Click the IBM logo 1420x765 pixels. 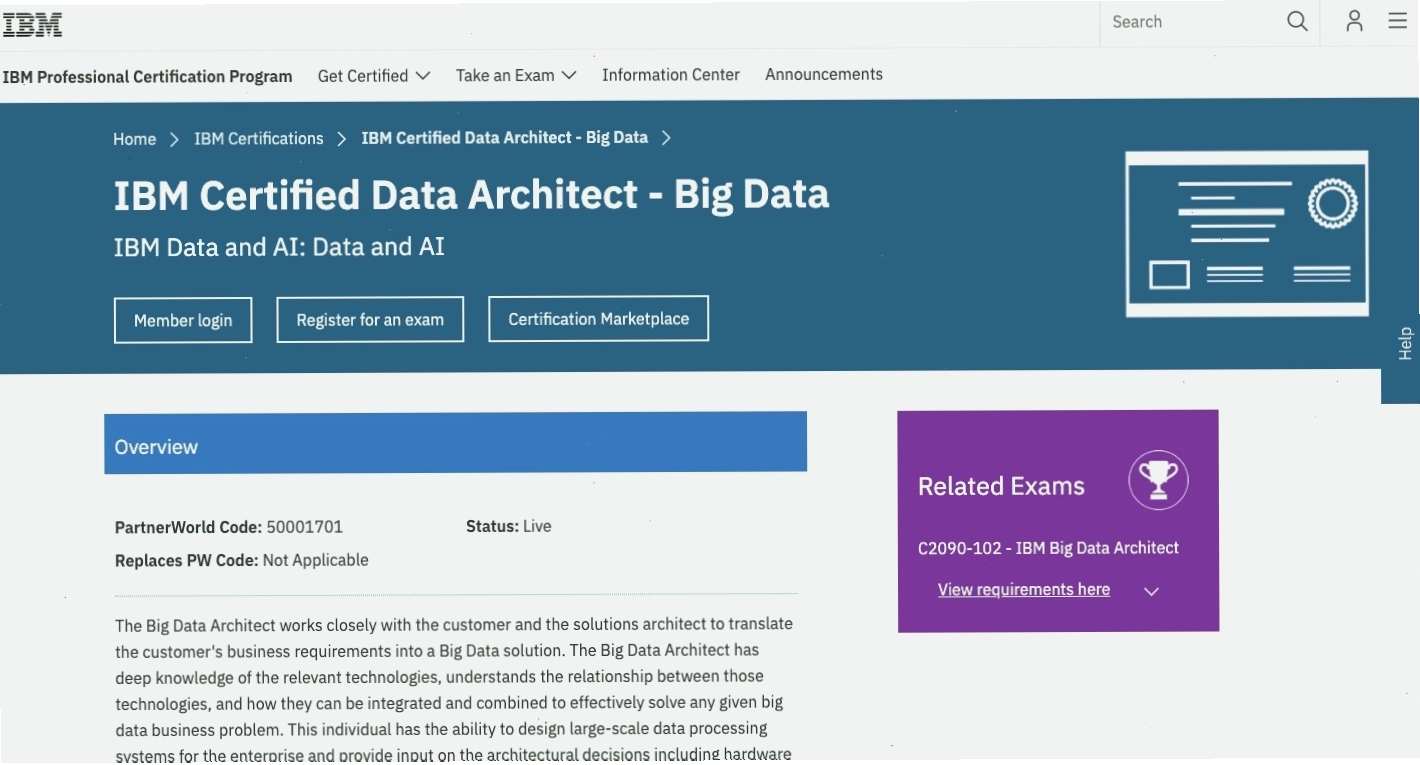pyautogui.click(x=32, y=25)
